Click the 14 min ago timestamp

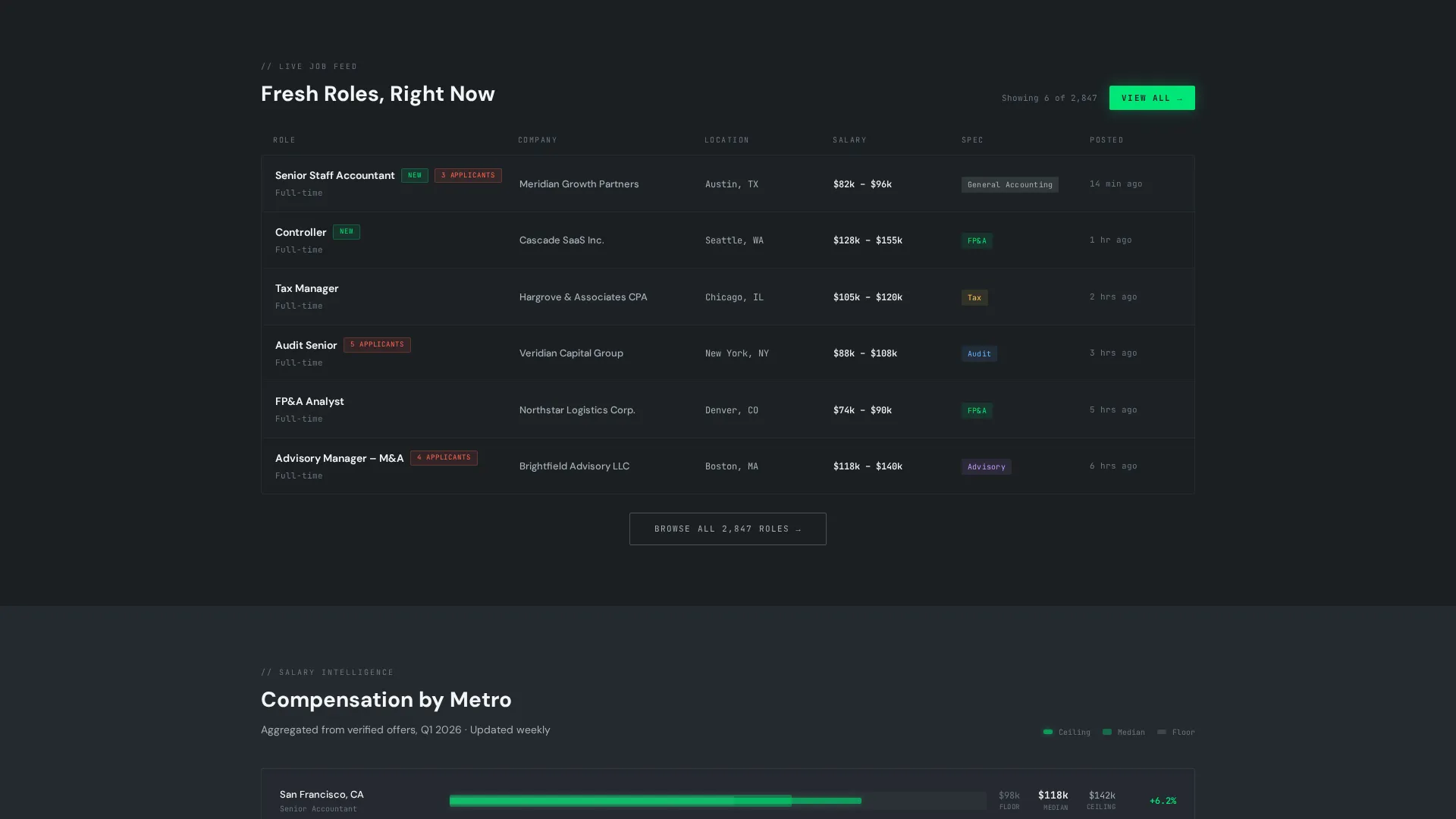point(1116,184)
